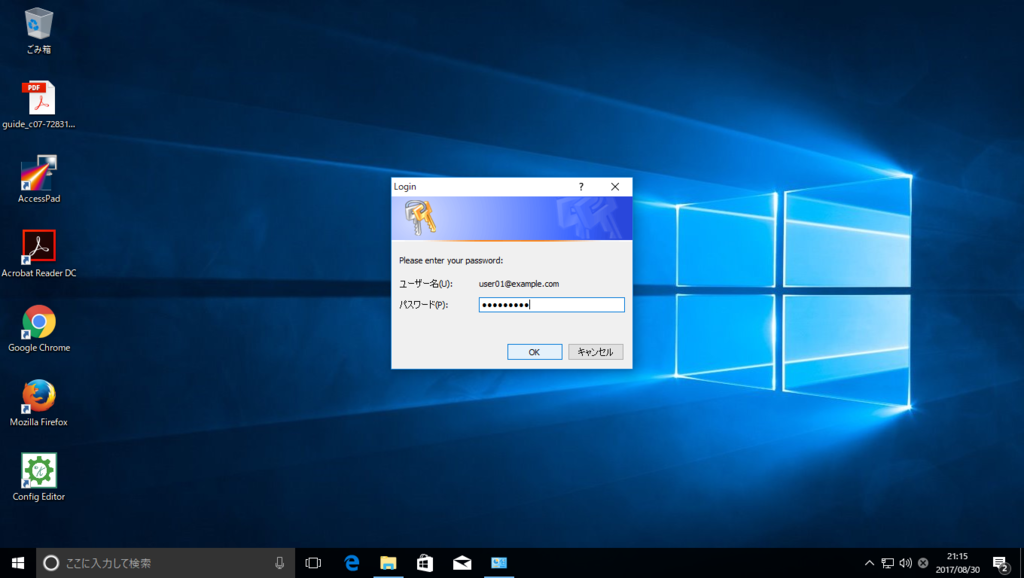Click the 'Please enter your password:' text
This screenshot has width=1024, height=578.
[x=451, y=261]
